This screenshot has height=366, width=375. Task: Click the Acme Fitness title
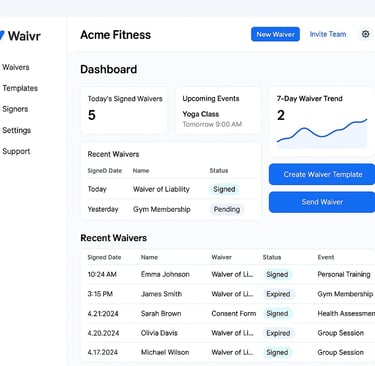[x=115, y=35]
